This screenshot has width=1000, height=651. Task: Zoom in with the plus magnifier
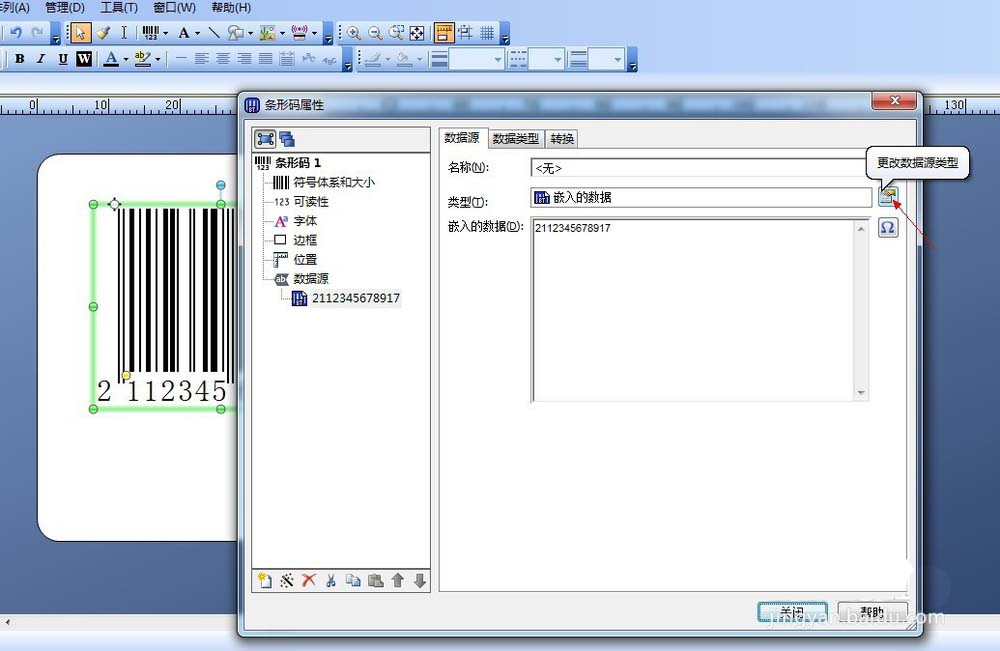(354, 33)
